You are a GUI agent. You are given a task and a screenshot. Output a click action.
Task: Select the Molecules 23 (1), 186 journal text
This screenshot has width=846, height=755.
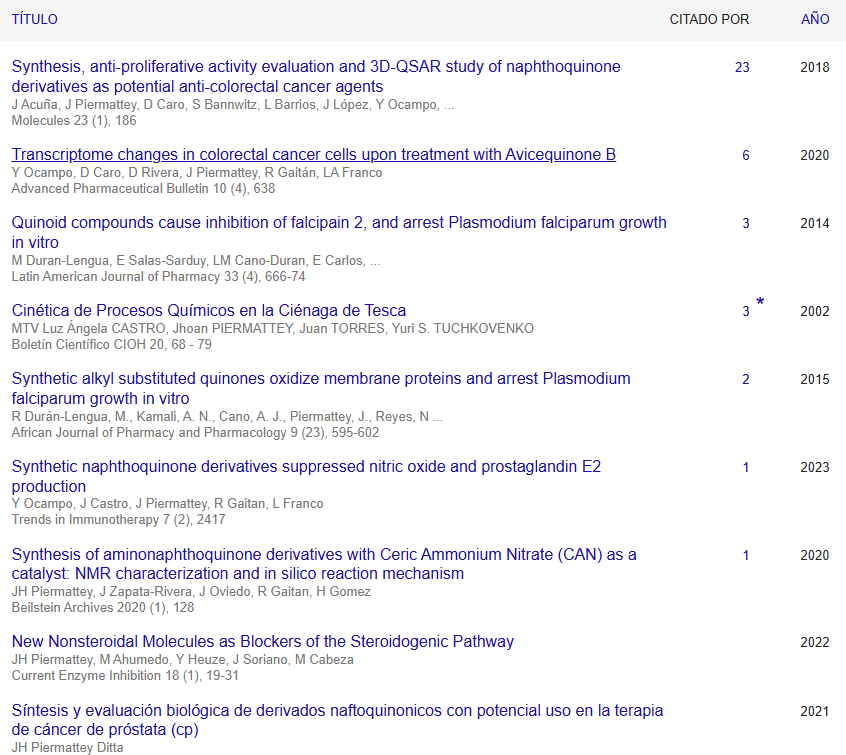pyautogui.click(x=74, y=120)
